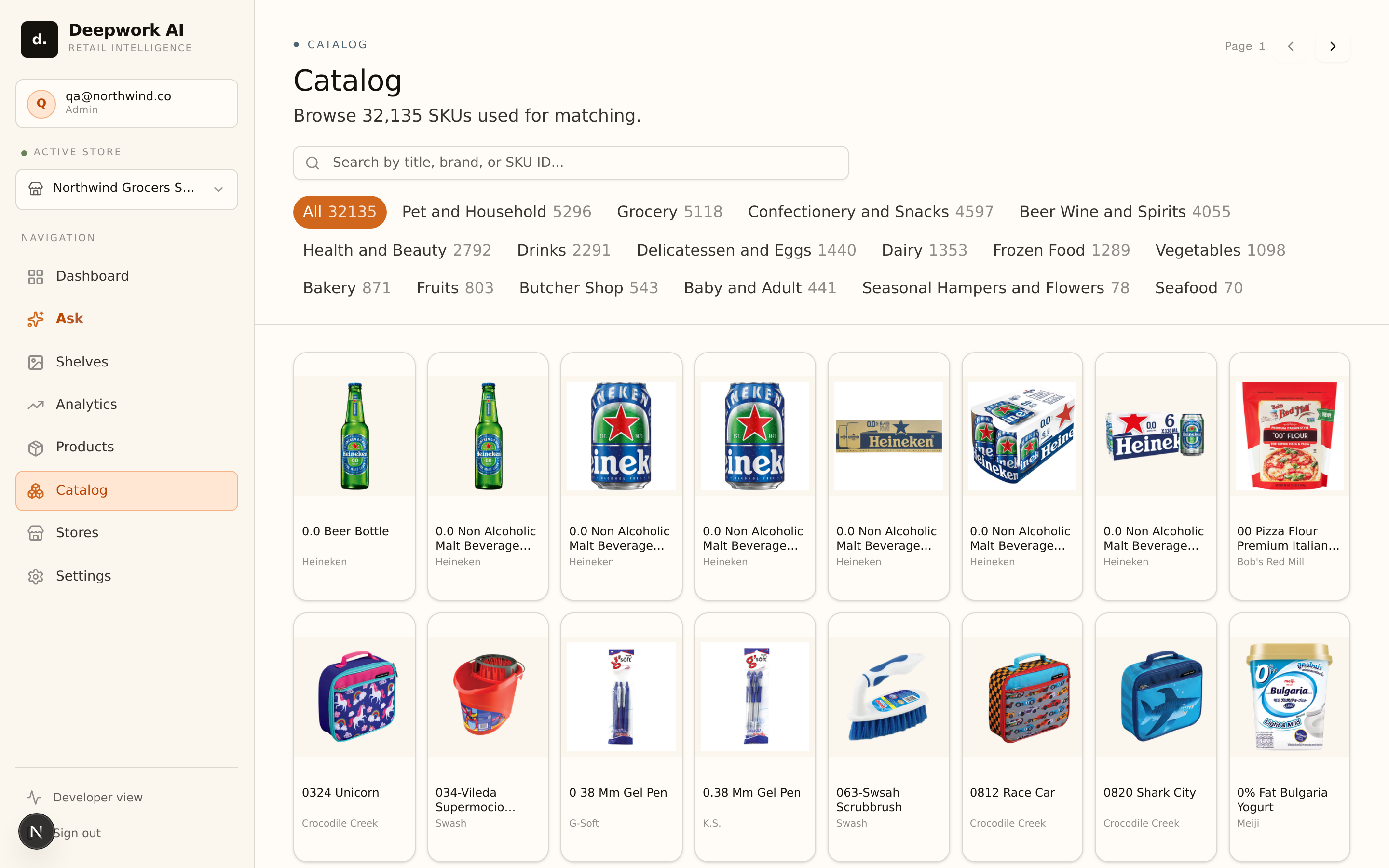Open the 00 Pizza Flour product thumbnail
The width and height of the screenshot is (1389, 868).
tap(1289, 436)
